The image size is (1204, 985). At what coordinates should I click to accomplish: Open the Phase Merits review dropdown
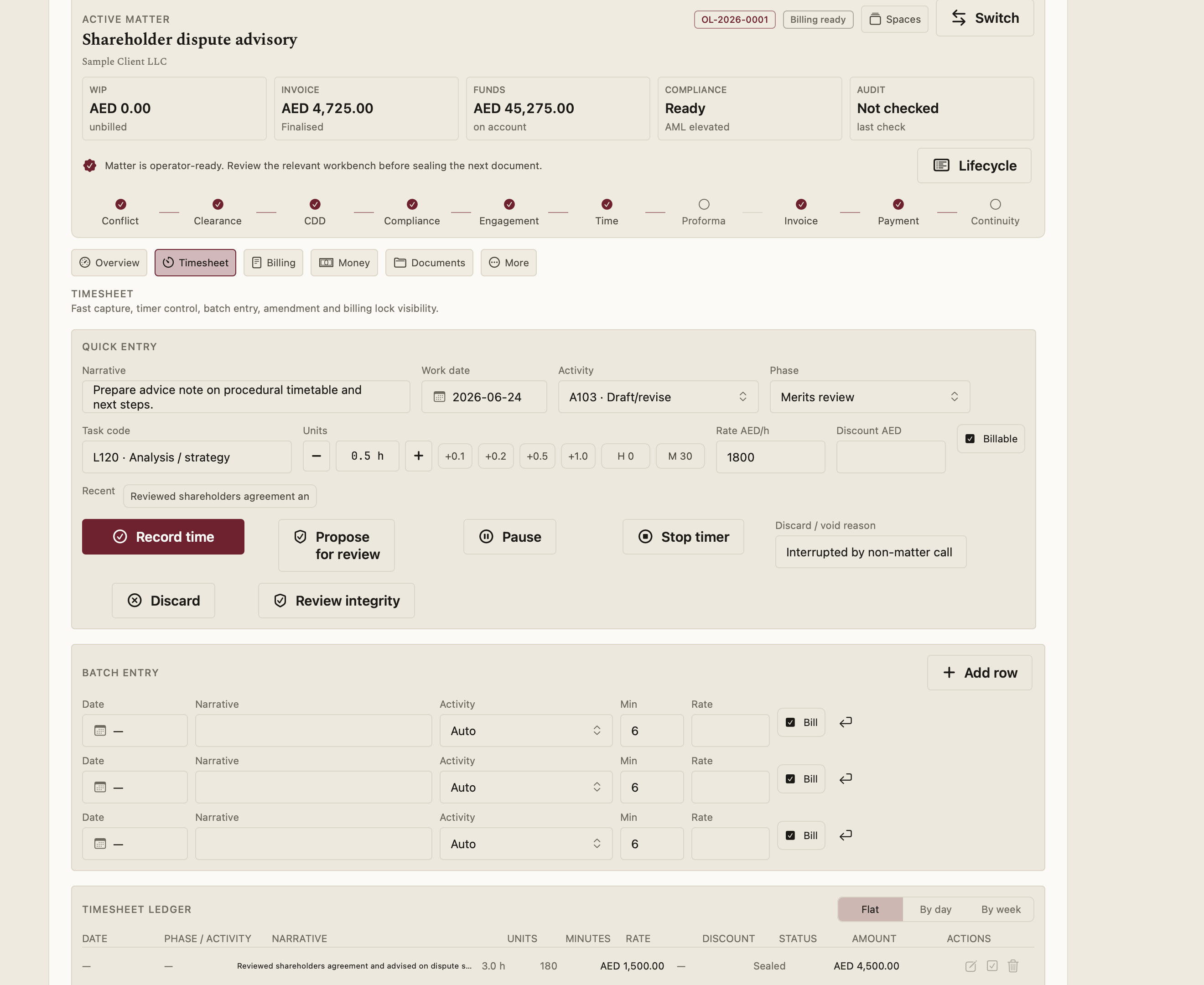coord(870,397)
